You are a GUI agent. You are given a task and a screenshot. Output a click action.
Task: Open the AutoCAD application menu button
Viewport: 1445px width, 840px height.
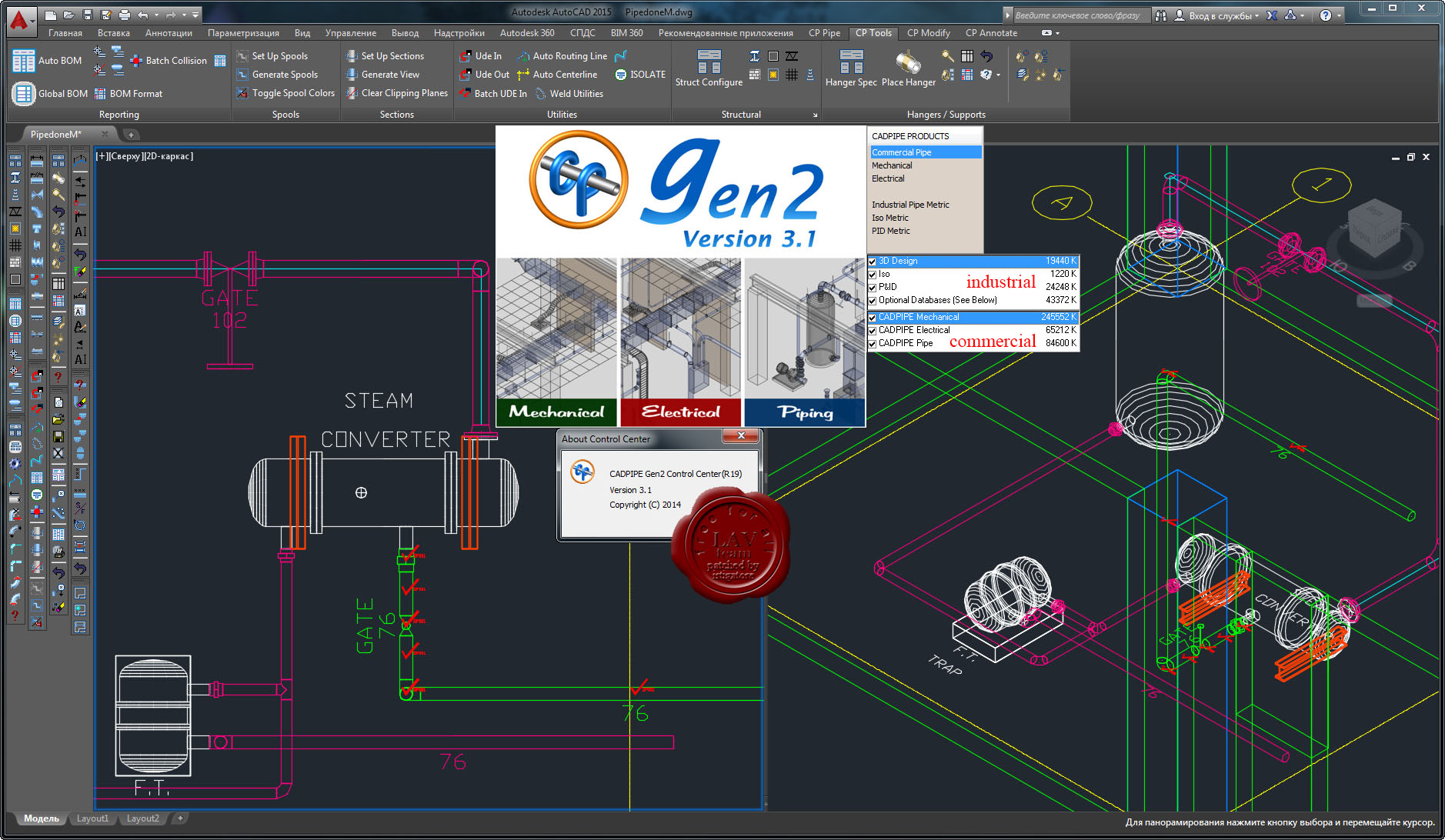point(21,20)
